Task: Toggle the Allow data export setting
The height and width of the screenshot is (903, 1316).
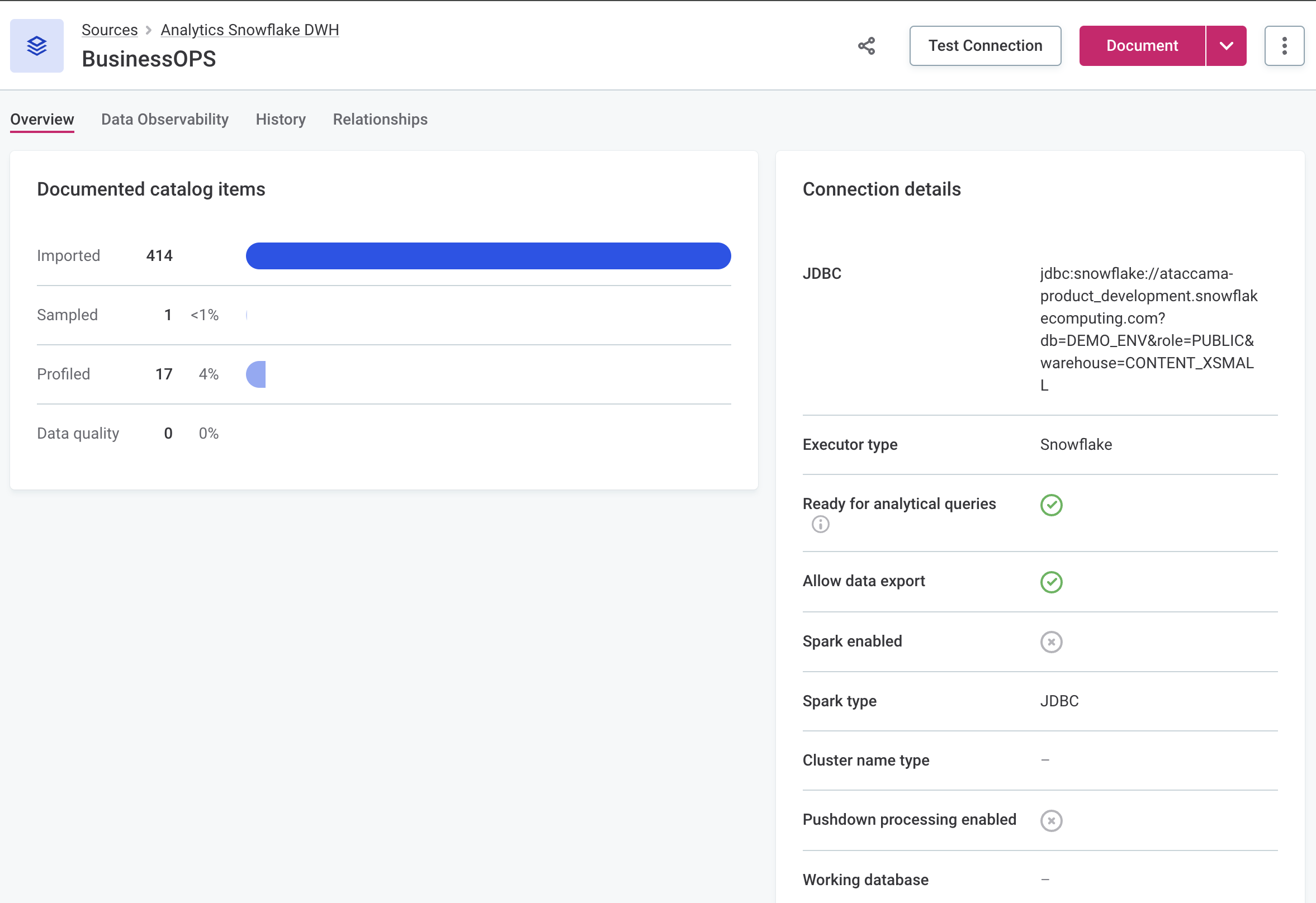Action: click(x=1052, y=581)
